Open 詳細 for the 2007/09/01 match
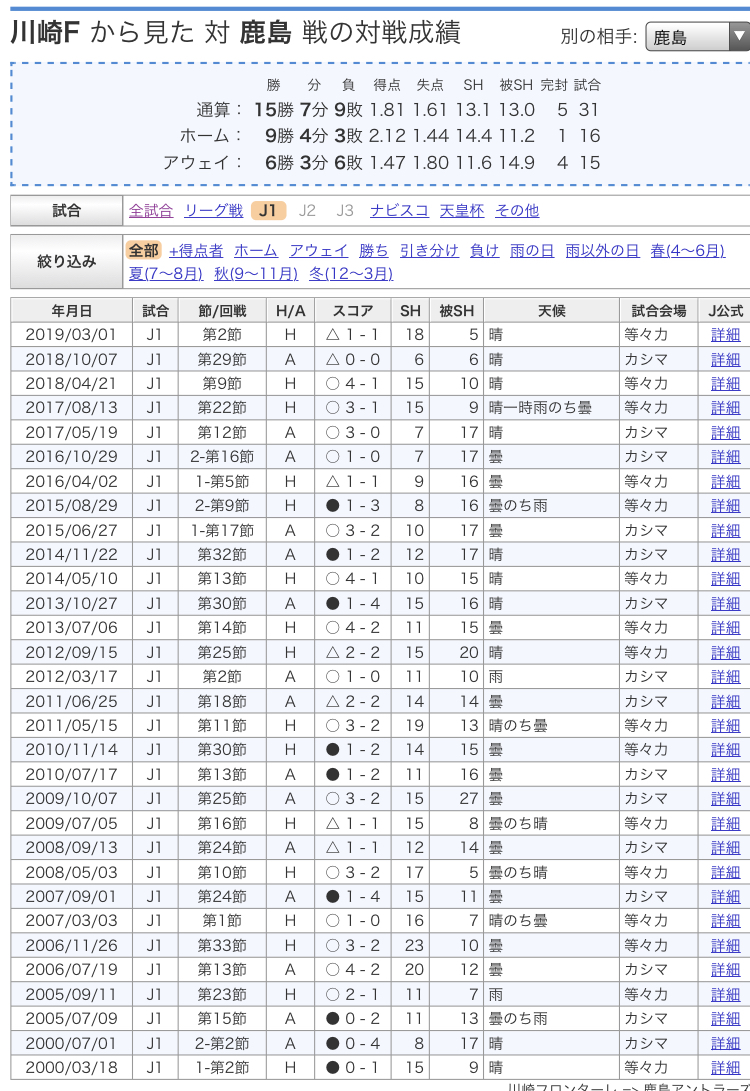 point(725,897)
